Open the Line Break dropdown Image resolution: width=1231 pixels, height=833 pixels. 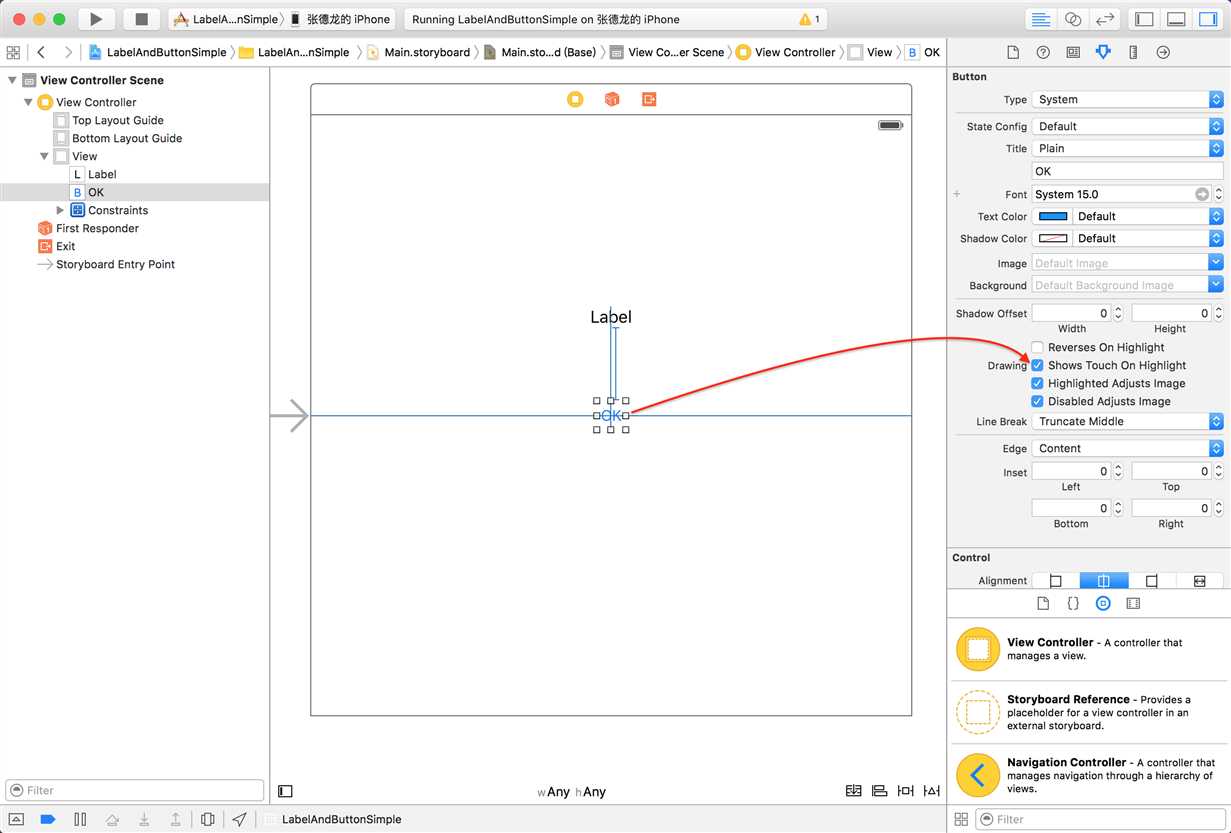tap(1127, 421)
